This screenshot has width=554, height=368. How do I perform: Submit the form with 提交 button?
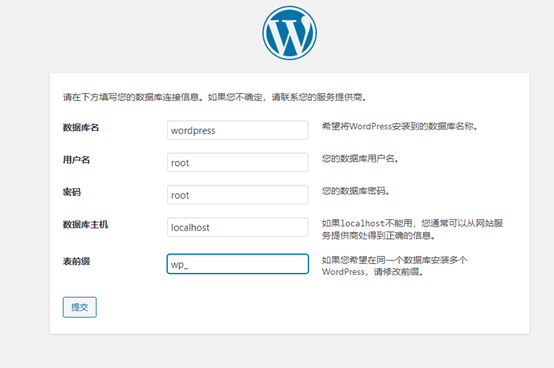(x=79, y=307)
